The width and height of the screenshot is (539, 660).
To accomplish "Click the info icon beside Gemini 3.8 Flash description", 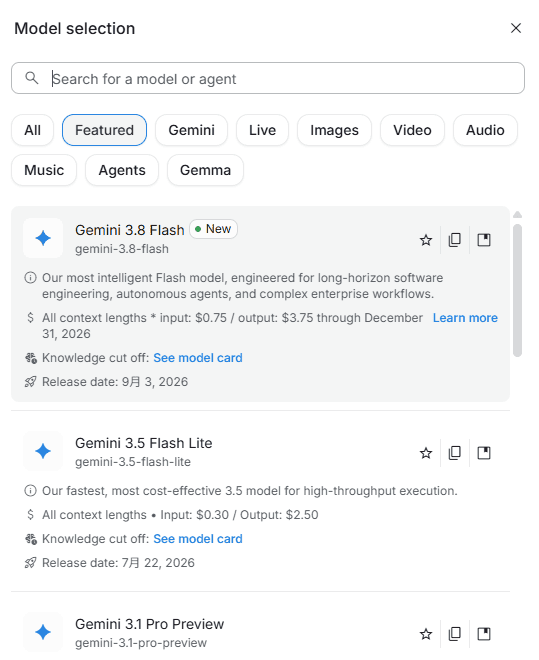I will pos(30,278).
